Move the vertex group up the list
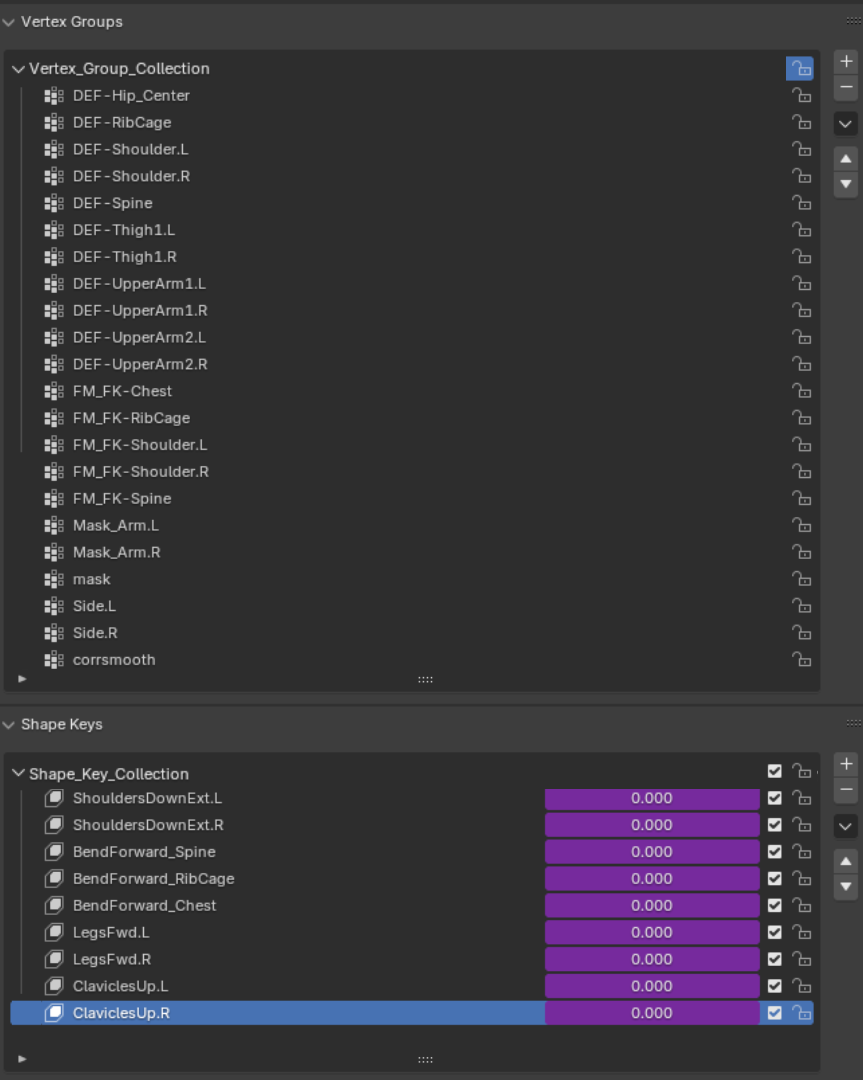The height and width of the screenshot is (1080, 863). (846, 159)
